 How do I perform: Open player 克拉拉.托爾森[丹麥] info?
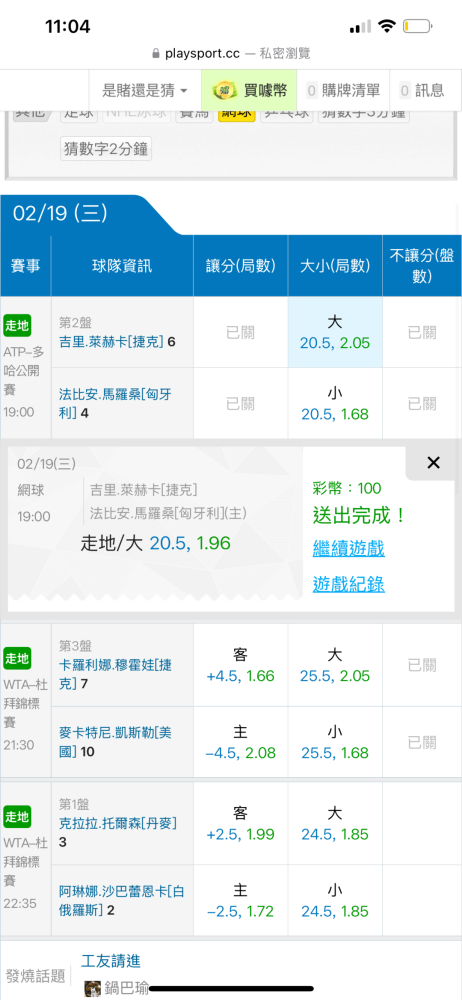tap(117, 823)
